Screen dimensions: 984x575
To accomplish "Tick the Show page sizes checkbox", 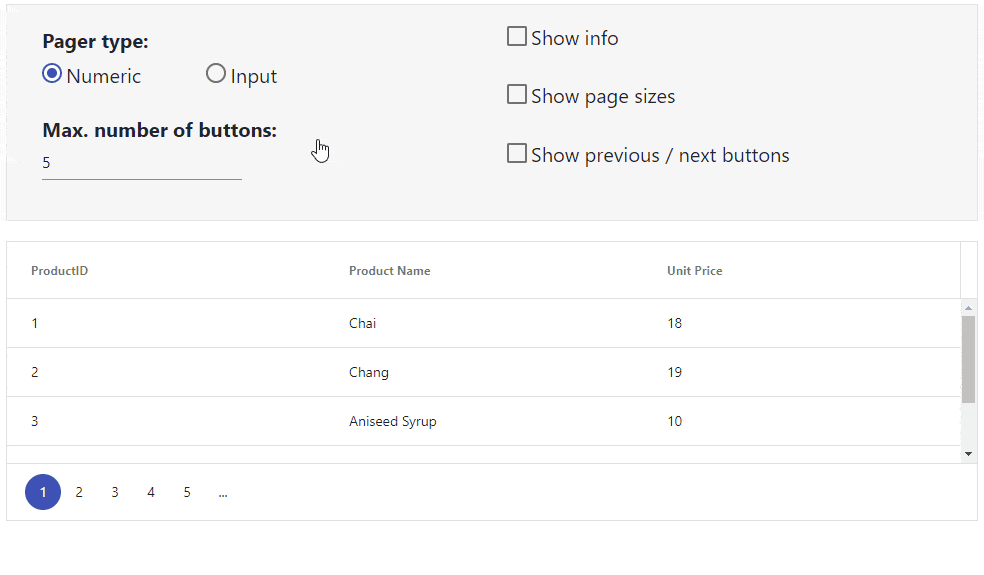I will [x=516, y=95].
